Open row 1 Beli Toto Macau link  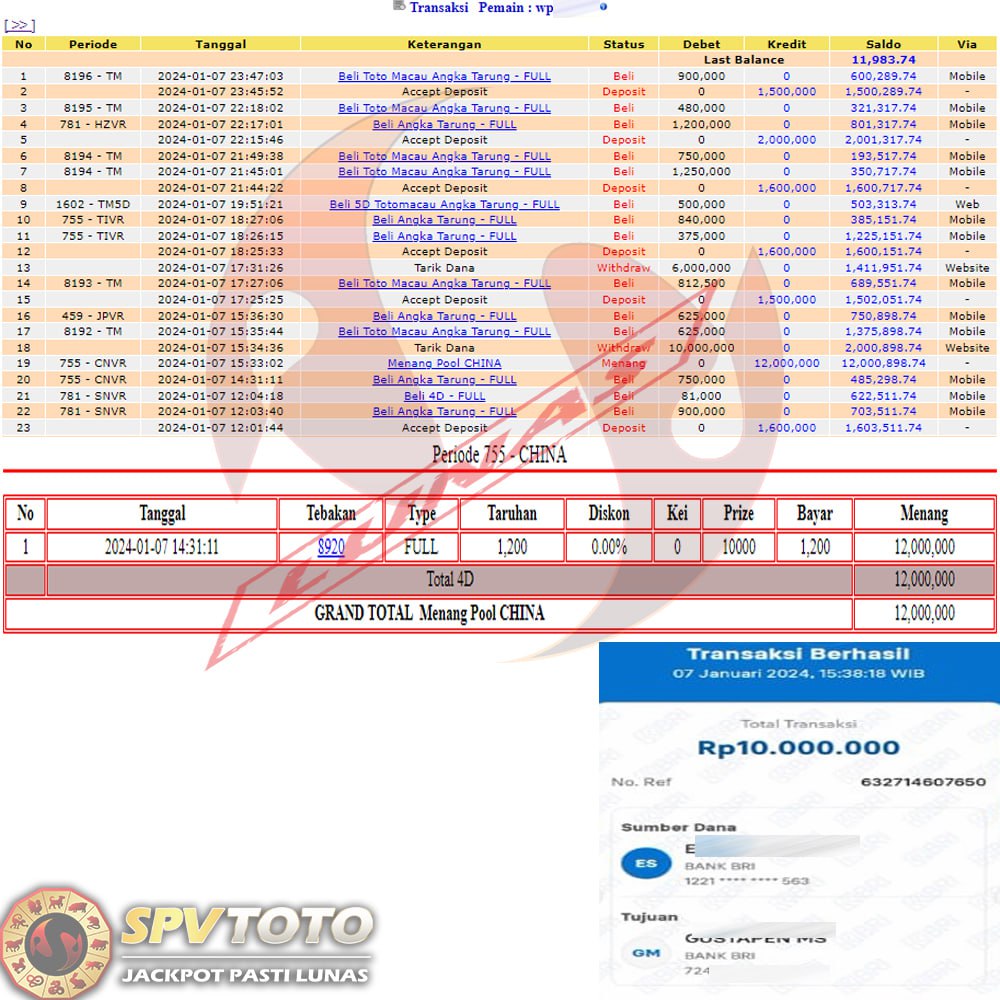444,76
